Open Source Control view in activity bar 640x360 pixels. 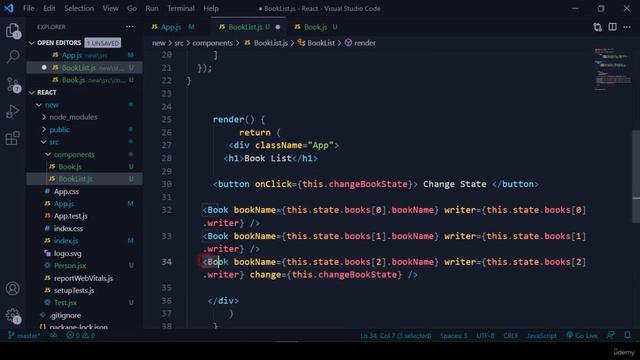(13, 85)
